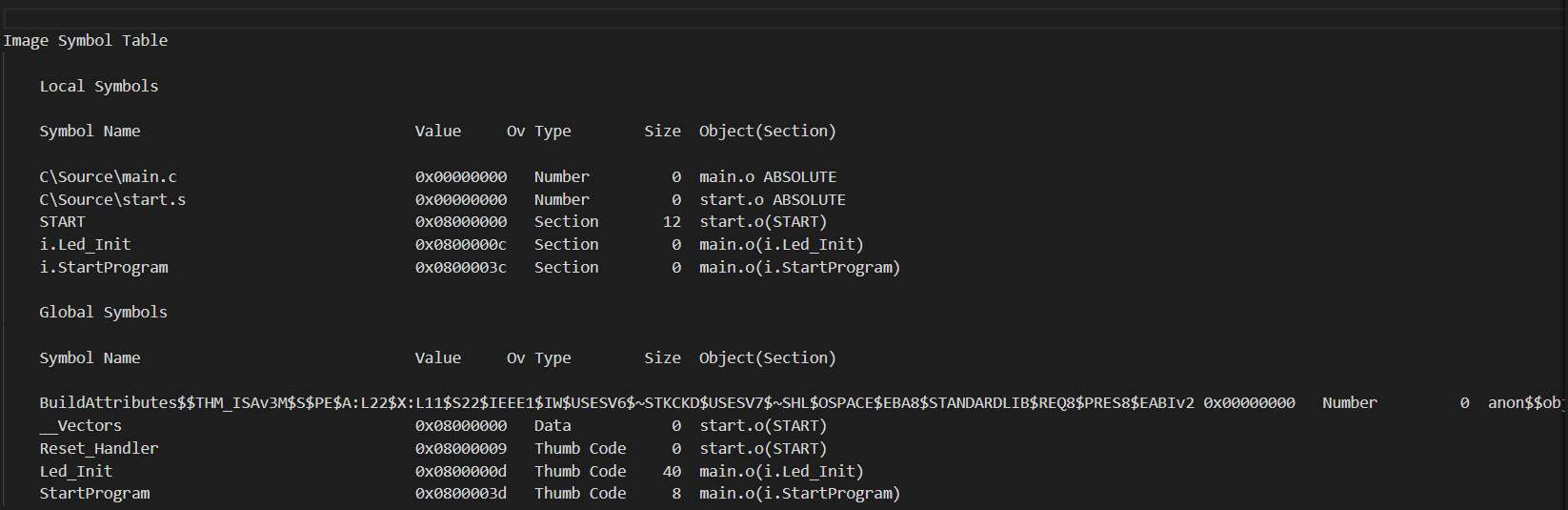Click 'main.o ABSOLUTE' object entry
Screen dimensions: 1568x510
[768, 176]
